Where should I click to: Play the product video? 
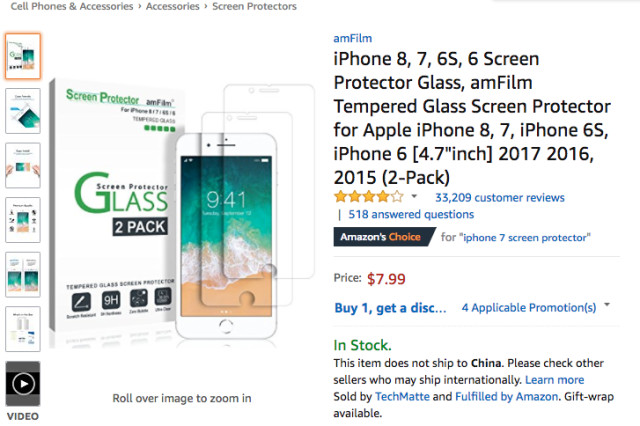click(23, 384)
